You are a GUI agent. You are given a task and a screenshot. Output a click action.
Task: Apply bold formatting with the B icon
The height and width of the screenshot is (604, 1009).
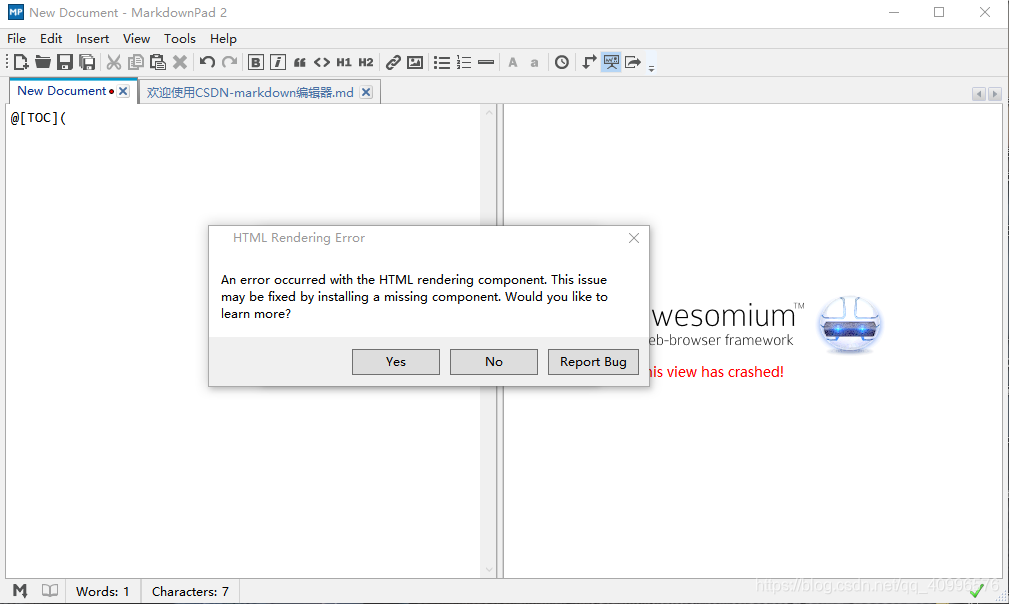click(x=255, y=62)
